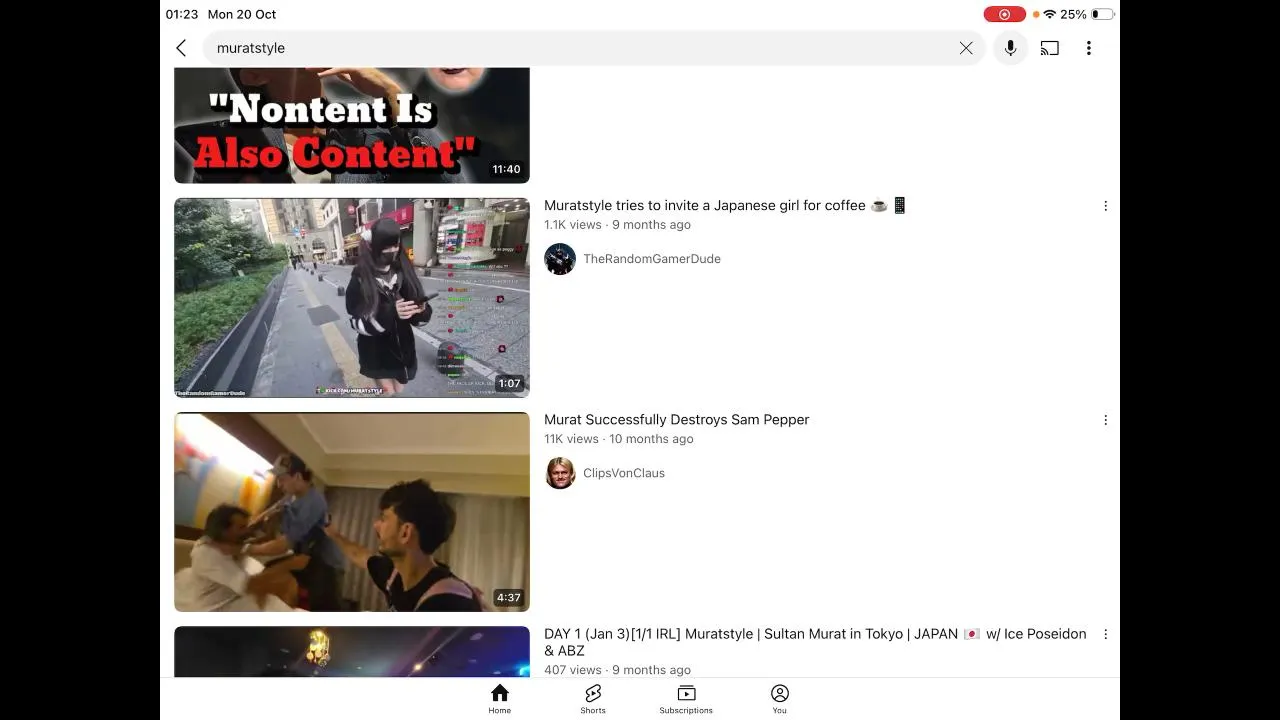Play the hotel room fight thumbnail
The image size is (1280, 720).
(352, 512)
